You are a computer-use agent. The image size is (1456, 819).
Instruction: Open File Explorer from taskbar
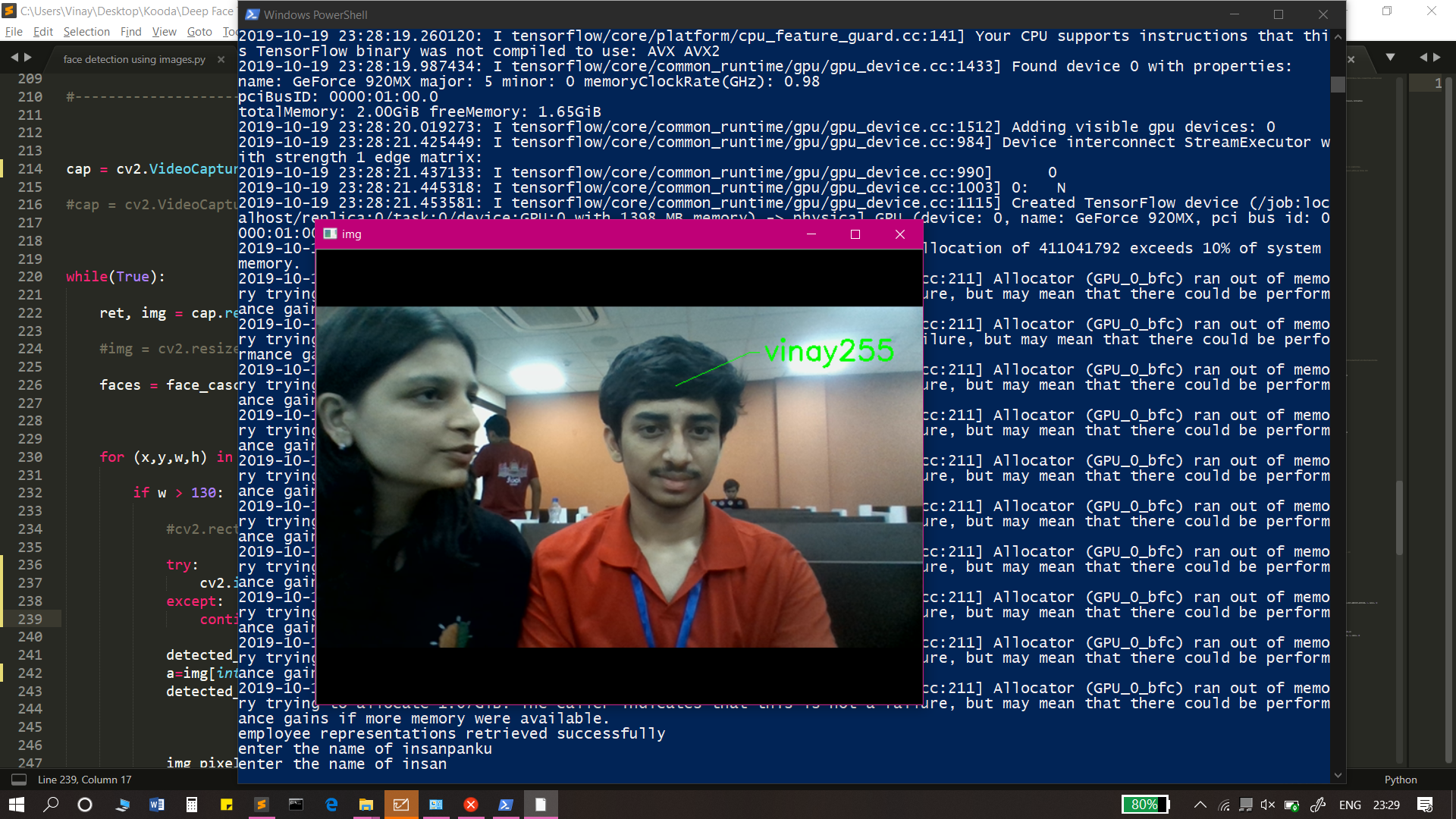(x=366, y=805)
